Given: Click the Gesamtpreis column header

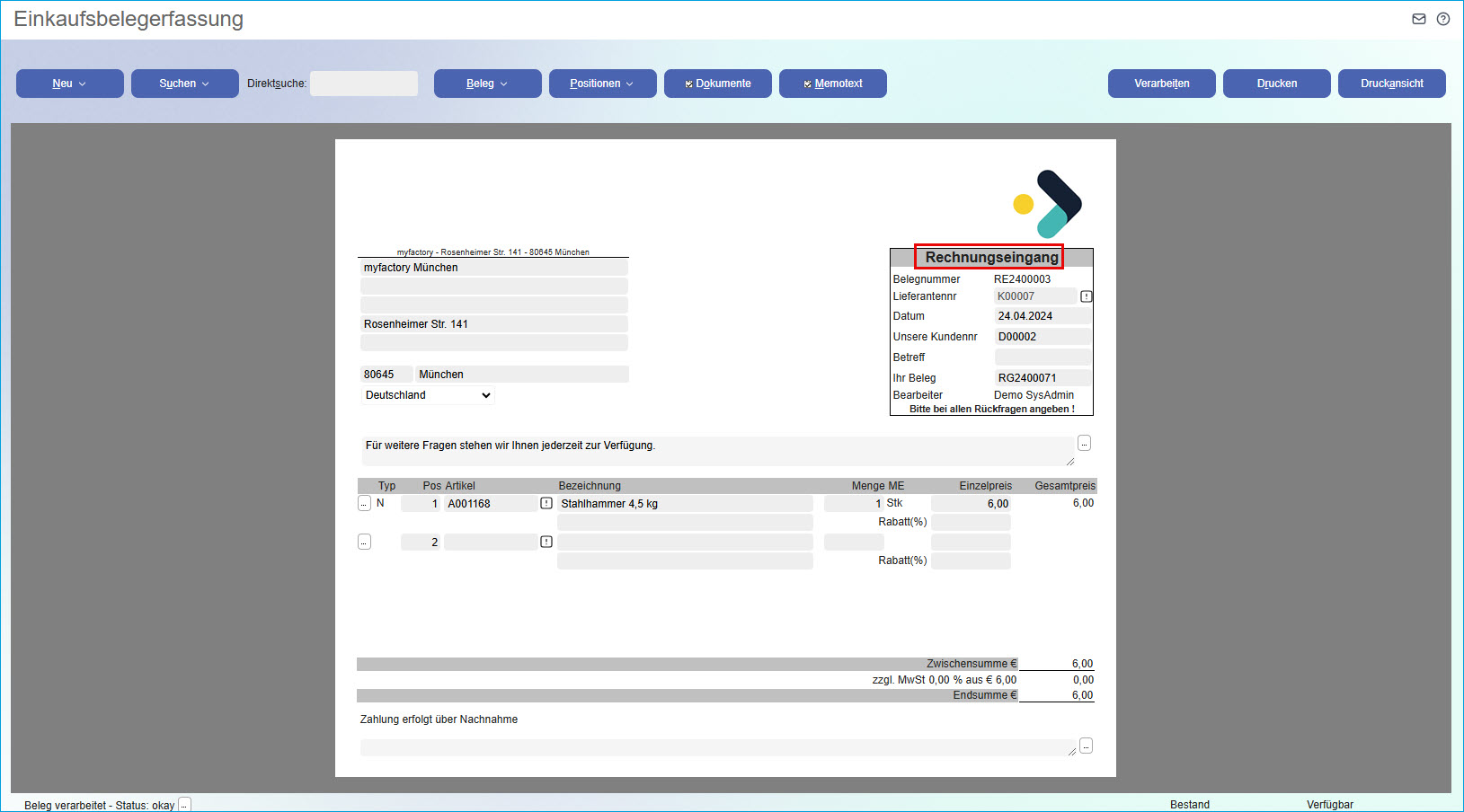Looking at the screenshot, I should coord(1065,486).
